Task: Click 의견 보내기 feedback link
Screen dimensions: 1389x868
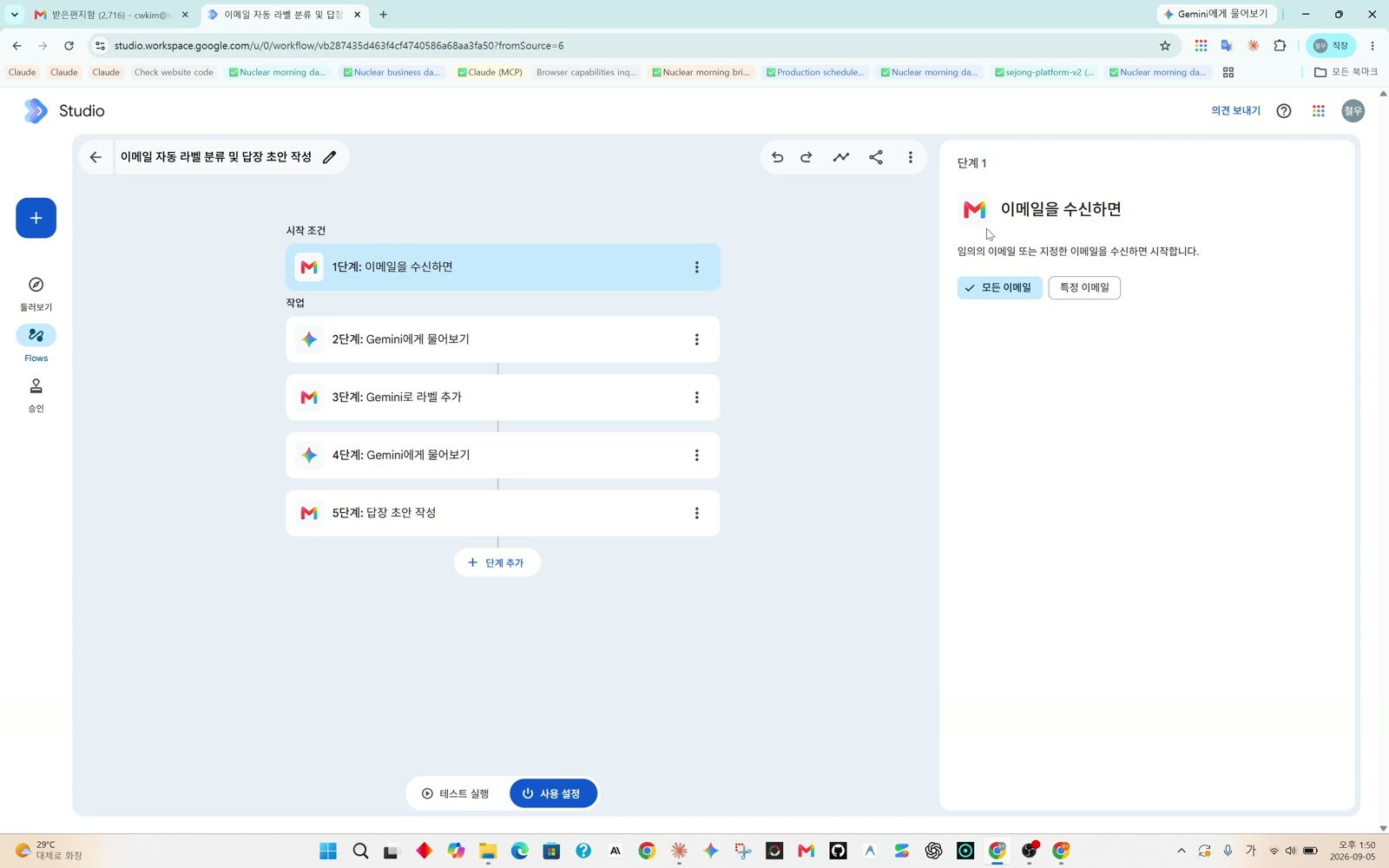Action: [1235, 110]
